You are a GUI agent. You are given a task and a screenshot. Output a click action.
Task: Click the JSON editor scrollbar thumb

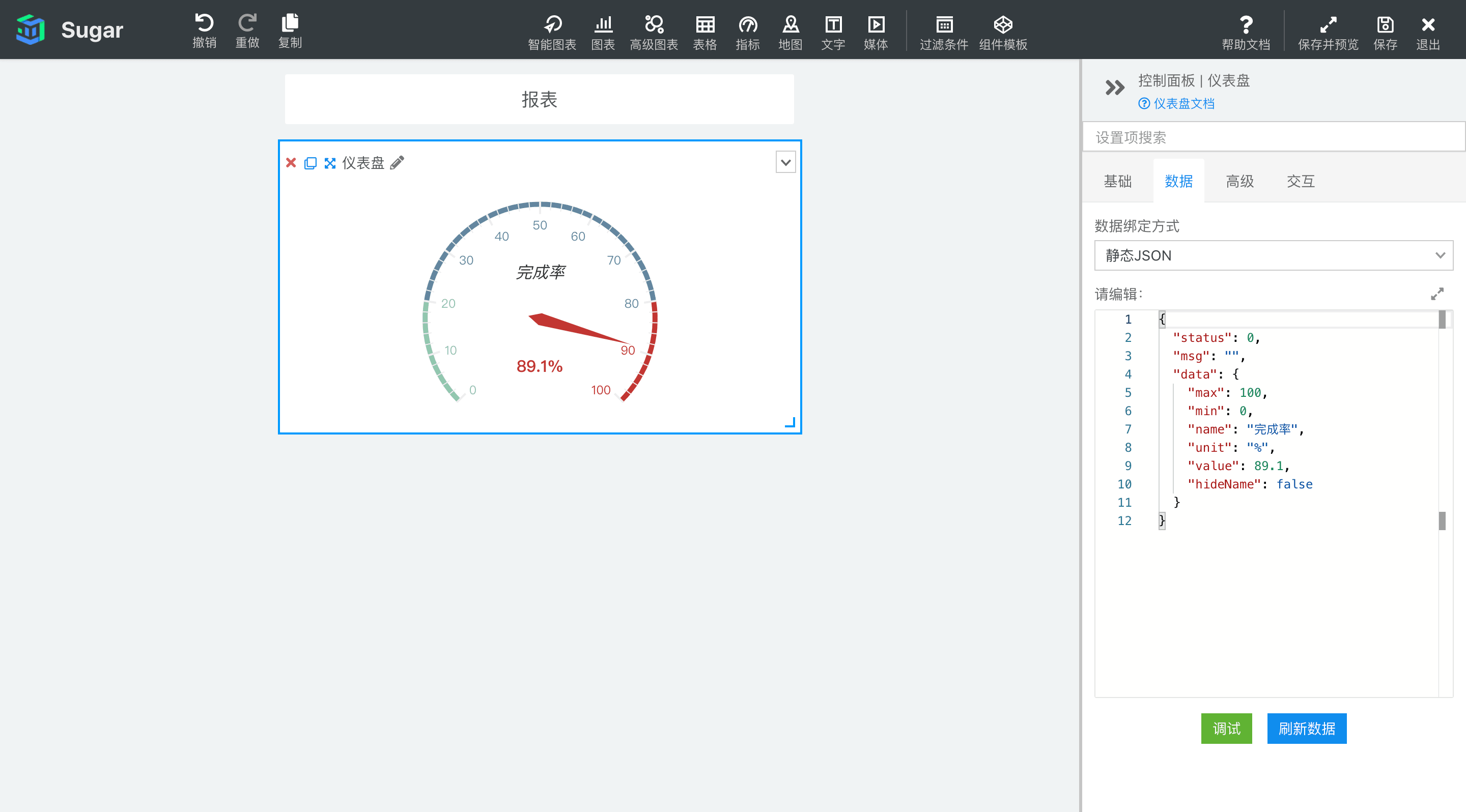(1442, 320)
